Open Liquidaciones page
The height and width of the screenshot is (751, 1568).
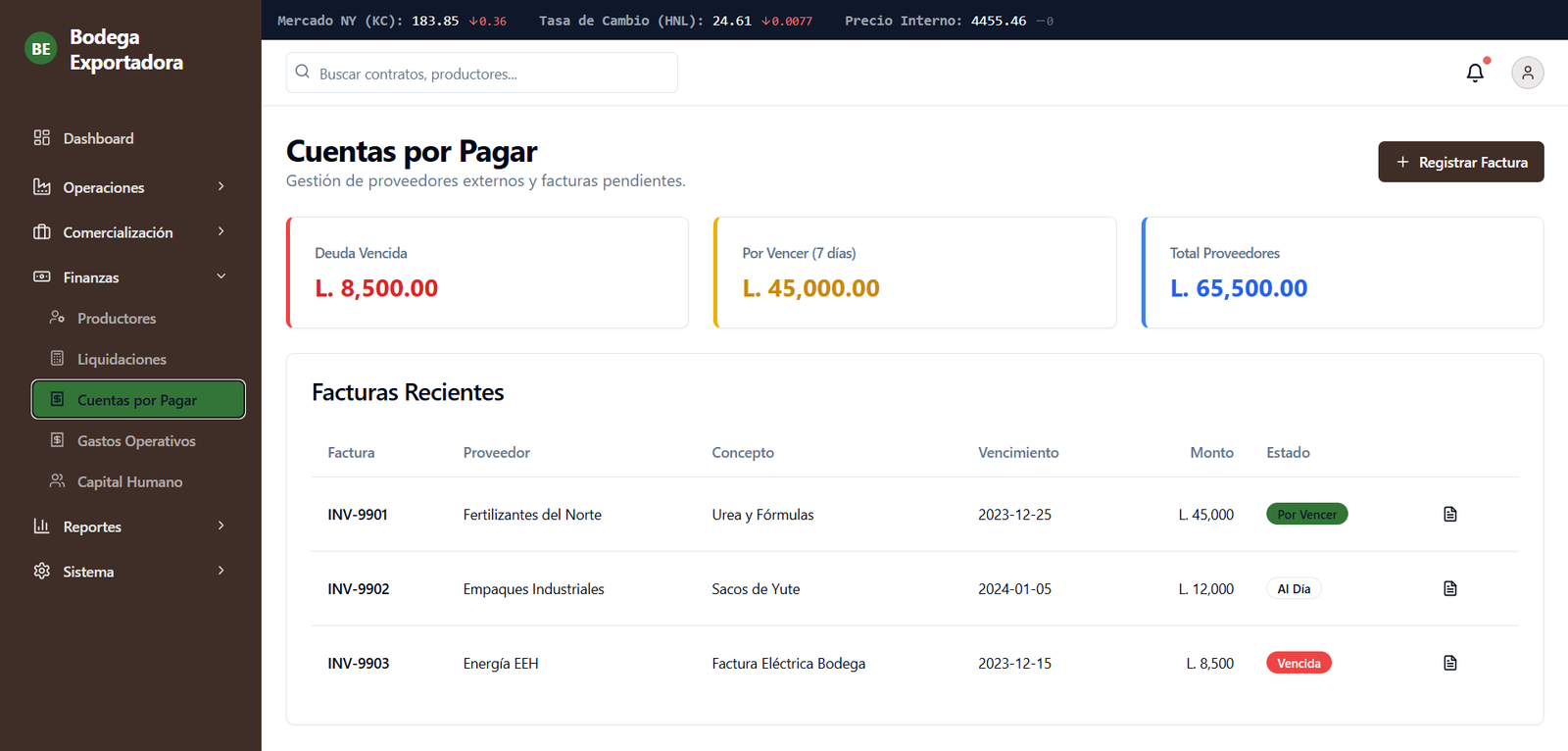click(x=138, y=359)
